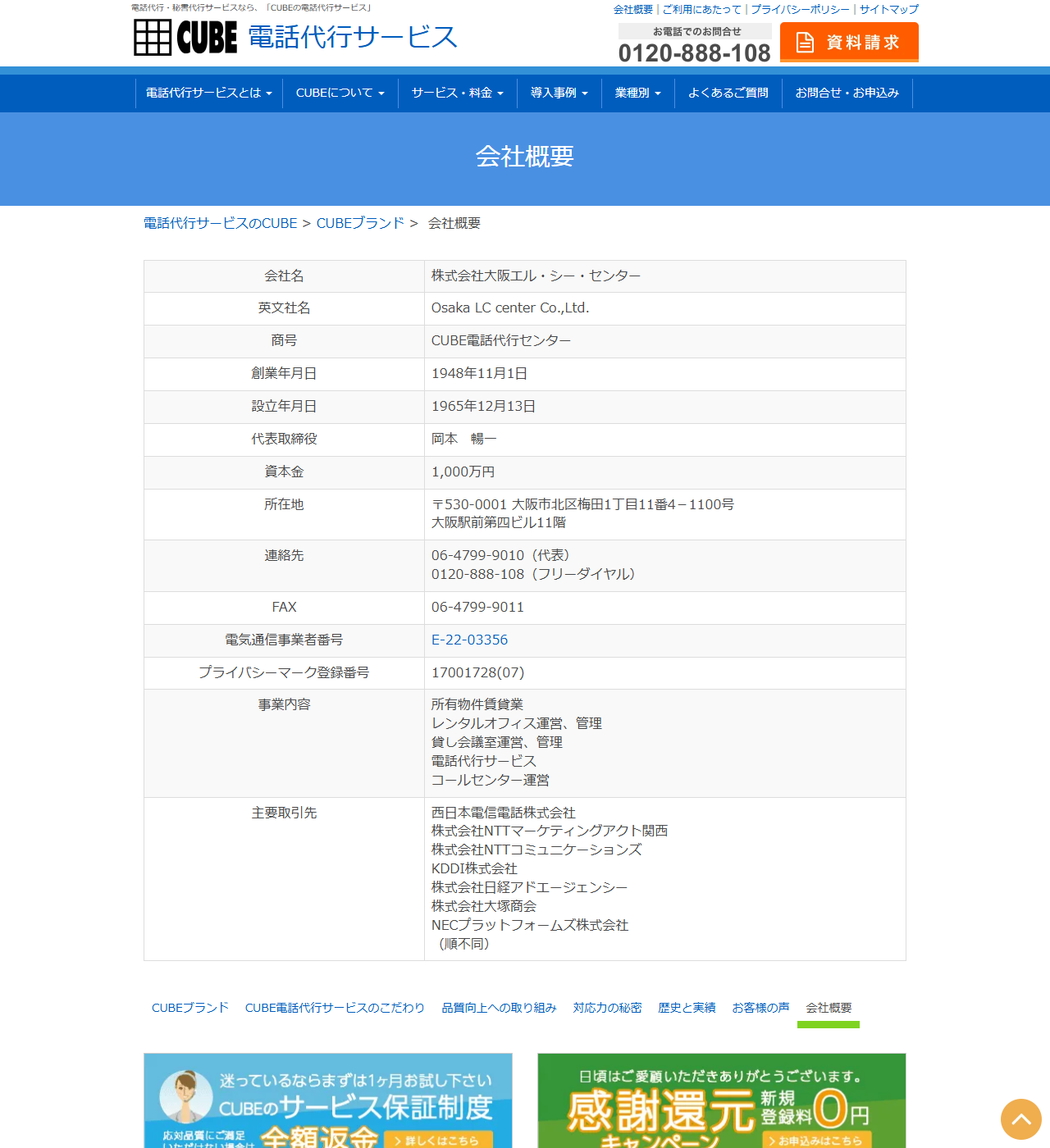Open E-22-03356 registration number link
This screenshot has height=1148, width=1050.
[x=469, y=640]
